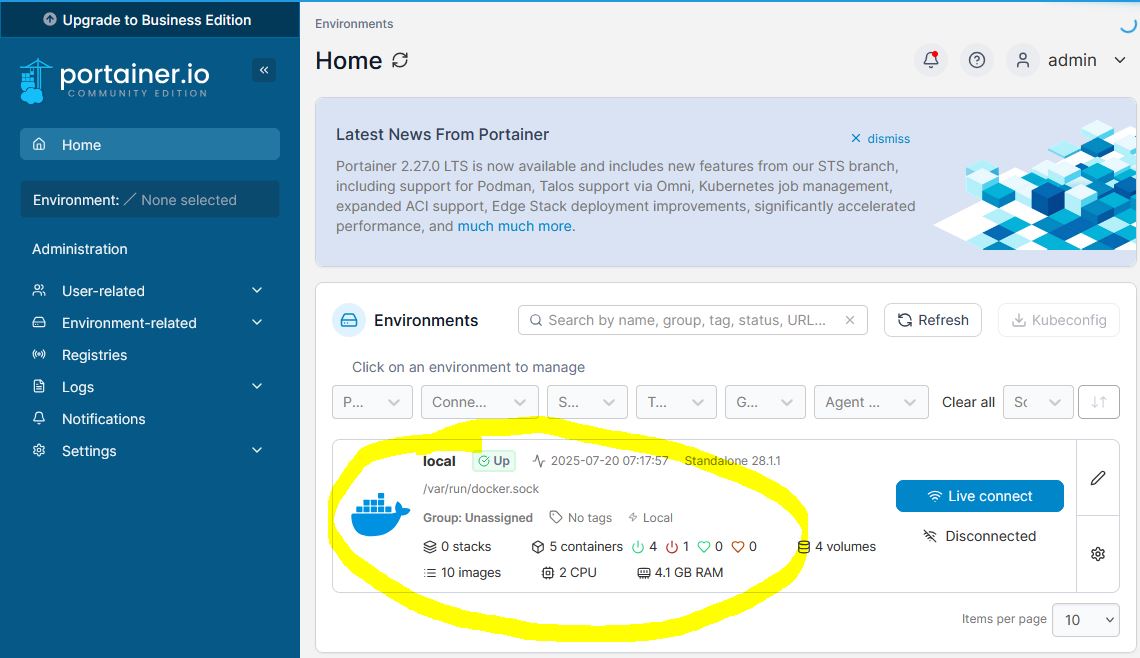
Task: Dismiss the Latest News banner
Action: tap(880, 138)
